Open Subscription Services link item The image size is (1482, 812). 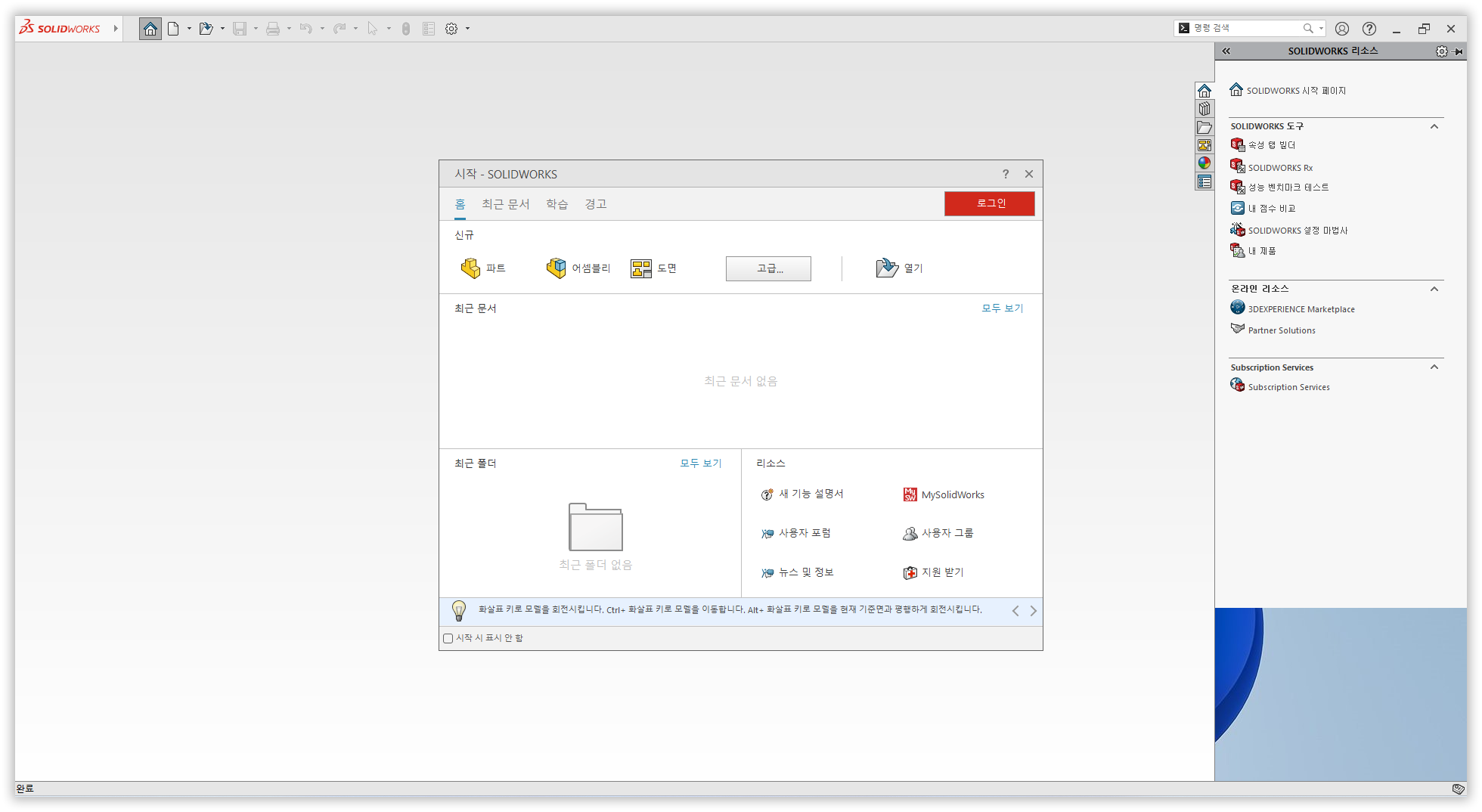(x=1280, y=386)
